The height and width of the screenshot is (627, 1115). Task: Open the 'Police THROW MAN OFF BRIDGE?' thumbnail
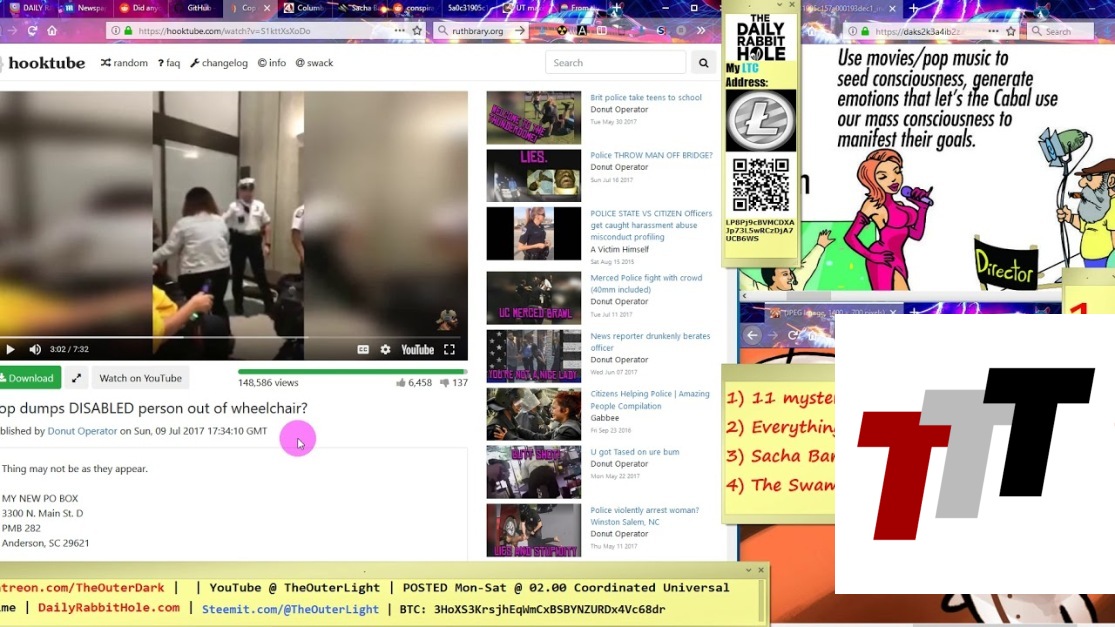533,176
